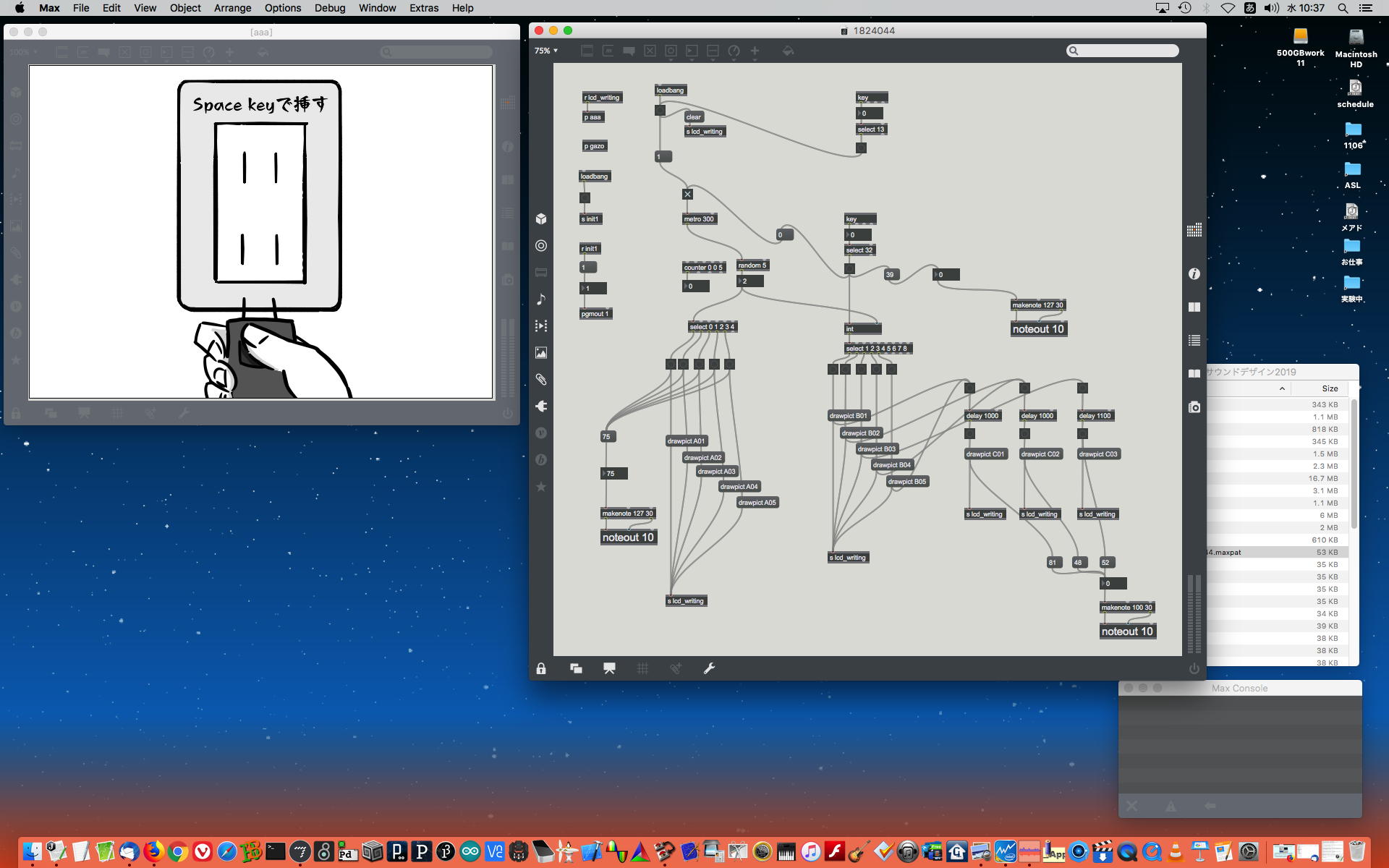Toggle the patcher lock icon
Image resolution: width=1389 pixels, height=868 pixels.
coord(541,668)
